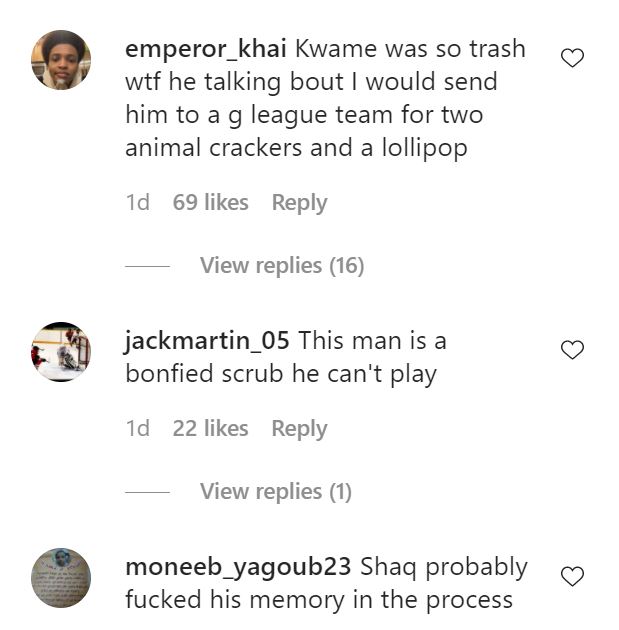This screenshot has width=619, height=630.
Task: Click the 1d timestamp on jackmartin_05's comment
Action: 137,428
